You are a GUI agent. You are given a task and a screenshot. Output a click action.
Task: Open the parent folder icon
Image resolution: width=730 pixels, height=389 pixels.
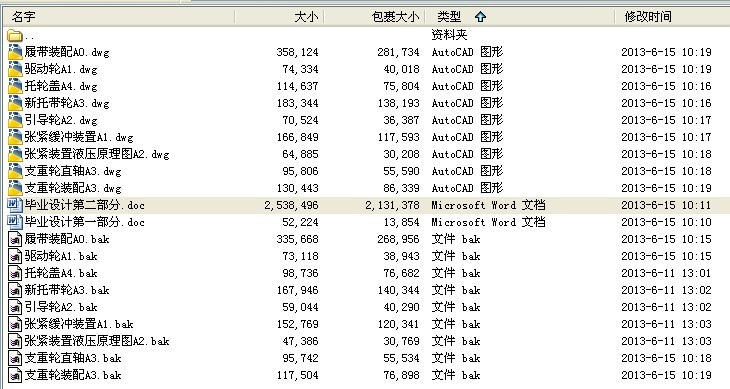click(15, 35)
